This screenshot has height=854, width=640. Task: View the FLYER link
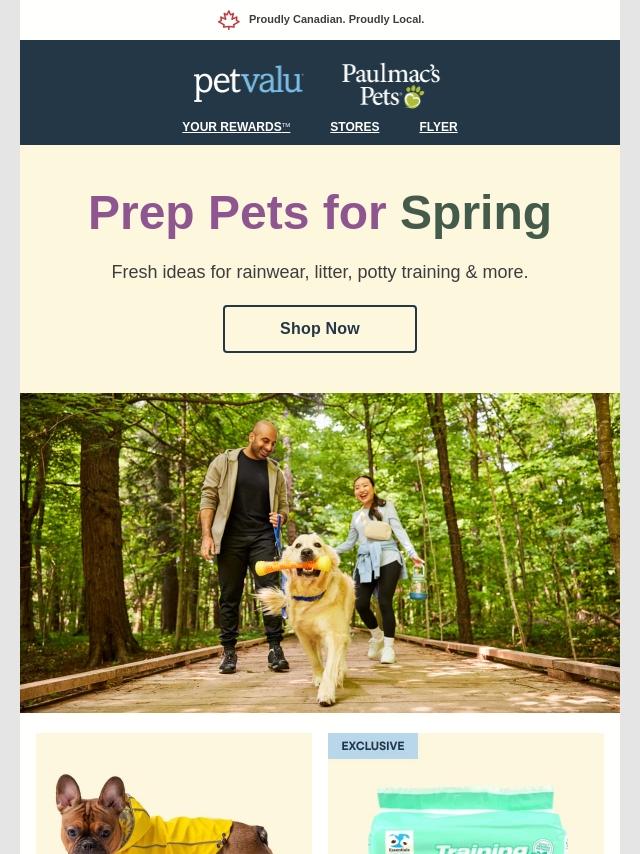click(x=438, y=127)
